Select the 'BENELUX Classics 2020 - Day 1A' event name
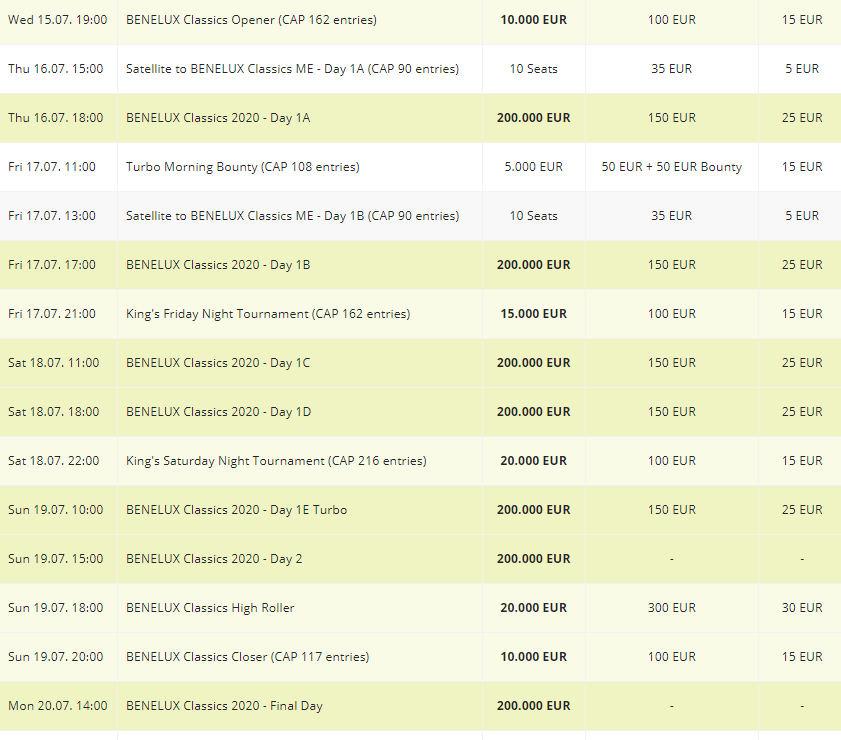Screen dimensions: 841x740 [x=218, y=118]
